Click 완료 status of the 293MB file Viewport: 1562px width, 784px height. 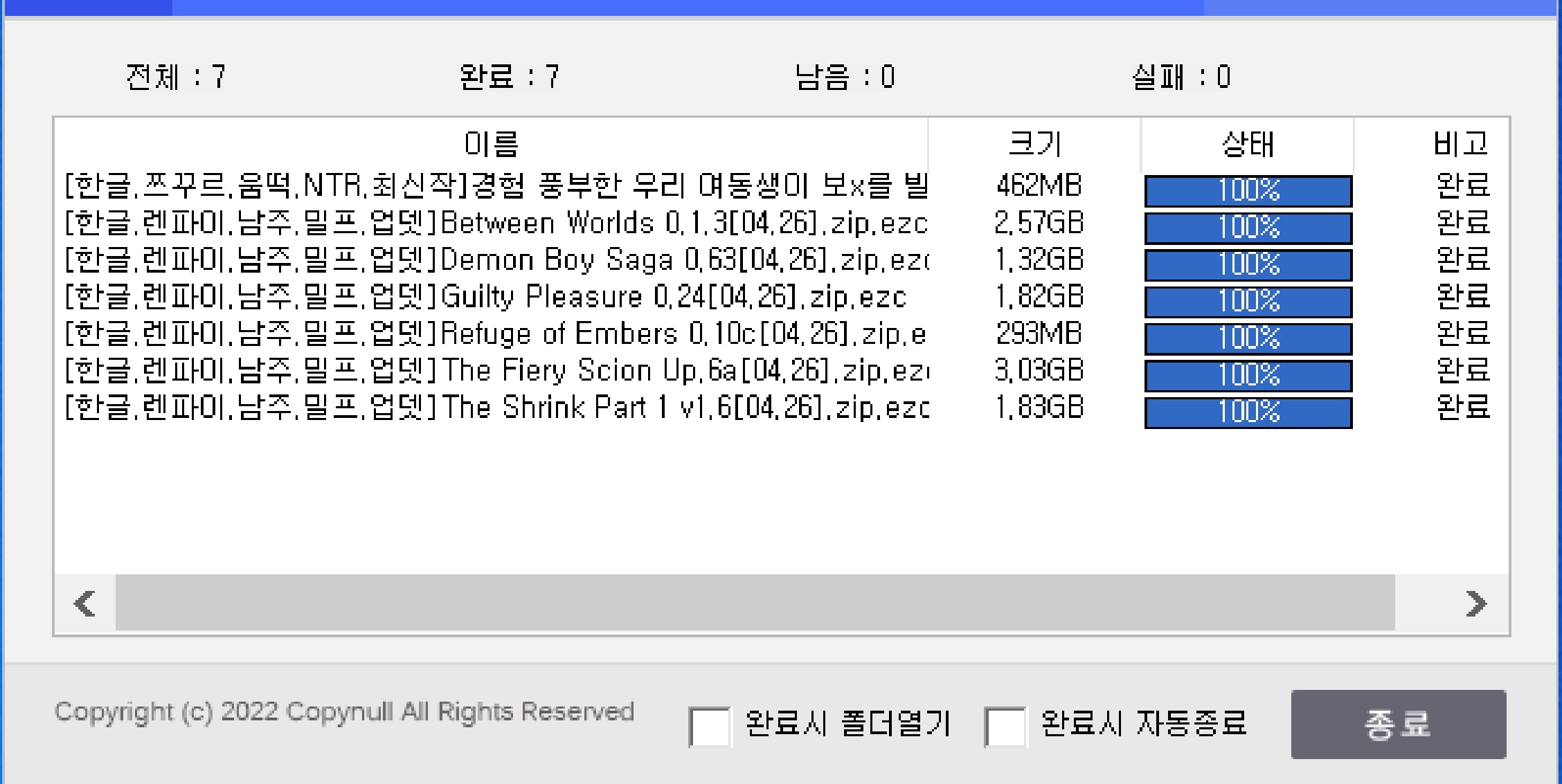click(1462, 334)
